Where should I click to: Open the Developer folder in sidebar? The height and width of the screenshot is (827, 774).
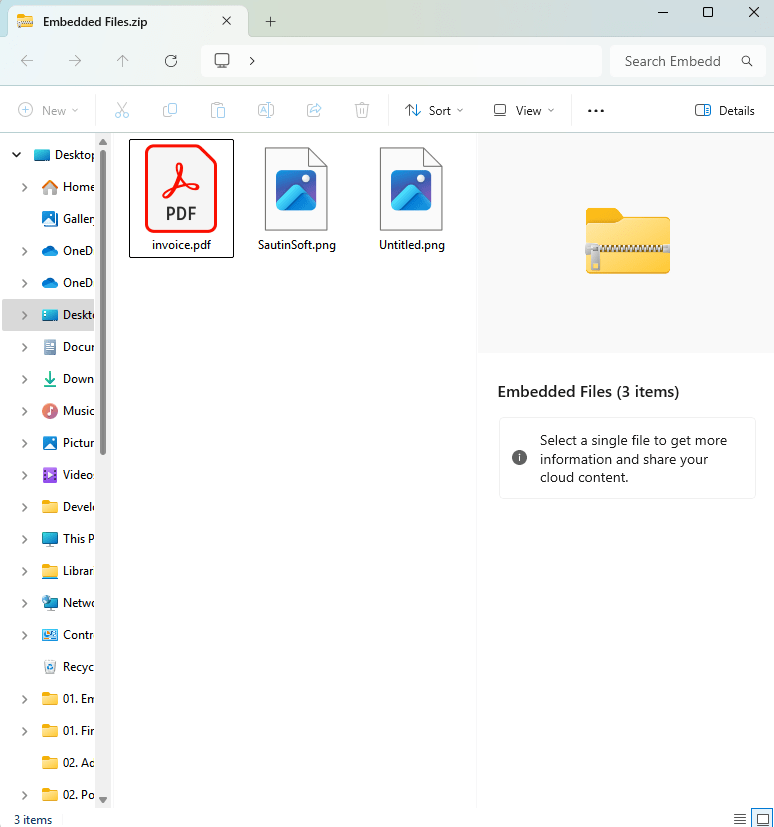pyautogui.click(x=67, y=507)
